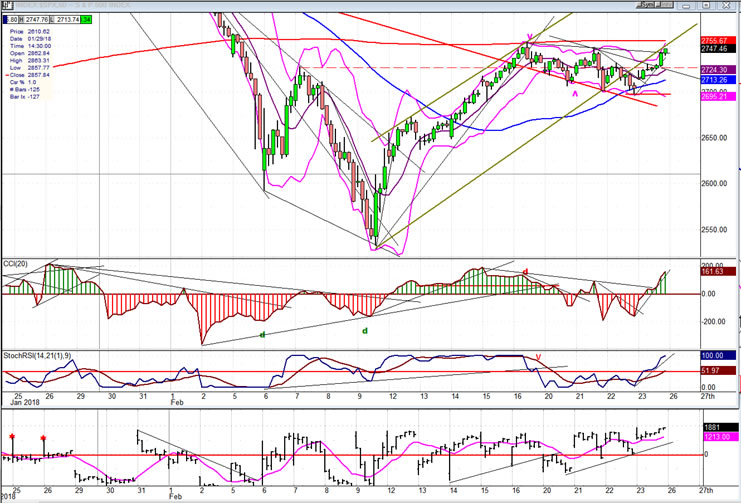Click the Sym link icon in title bar
The height and width of the screenshot is (503, 741).
click(x=647, y=5)
